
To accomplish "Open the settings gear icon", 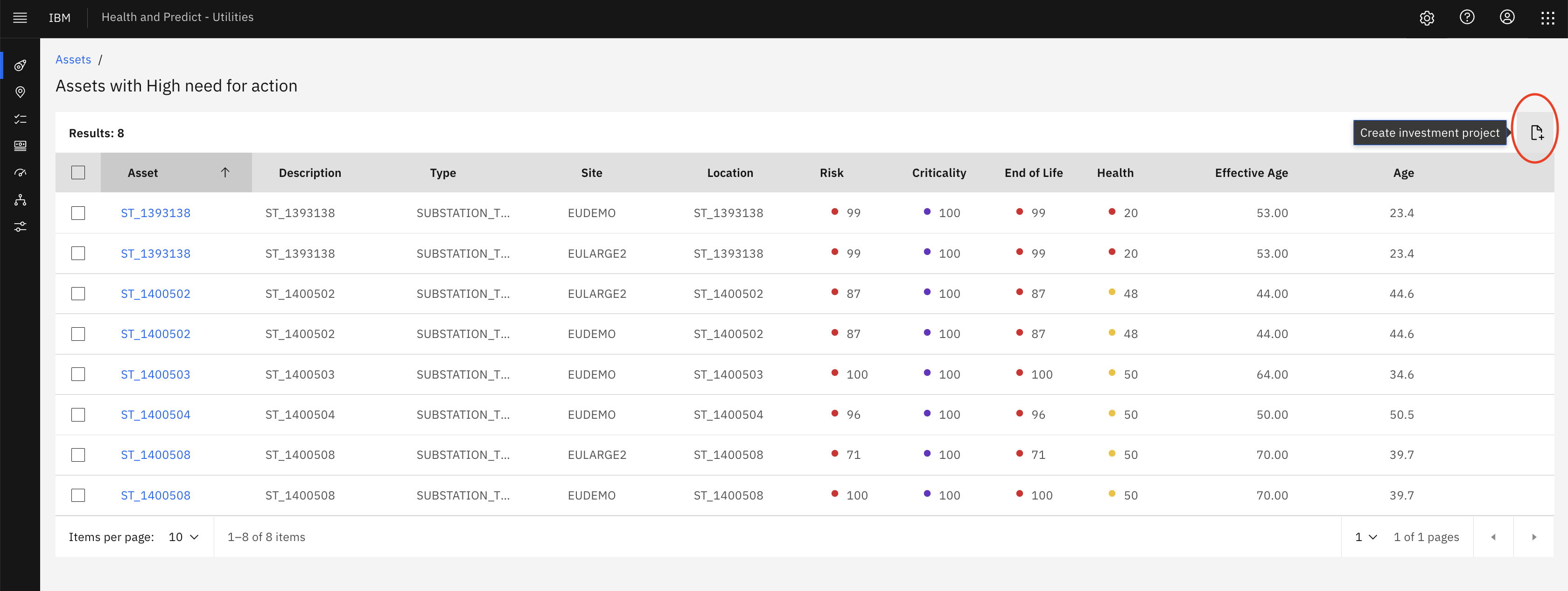I will tap(1427, 18).
